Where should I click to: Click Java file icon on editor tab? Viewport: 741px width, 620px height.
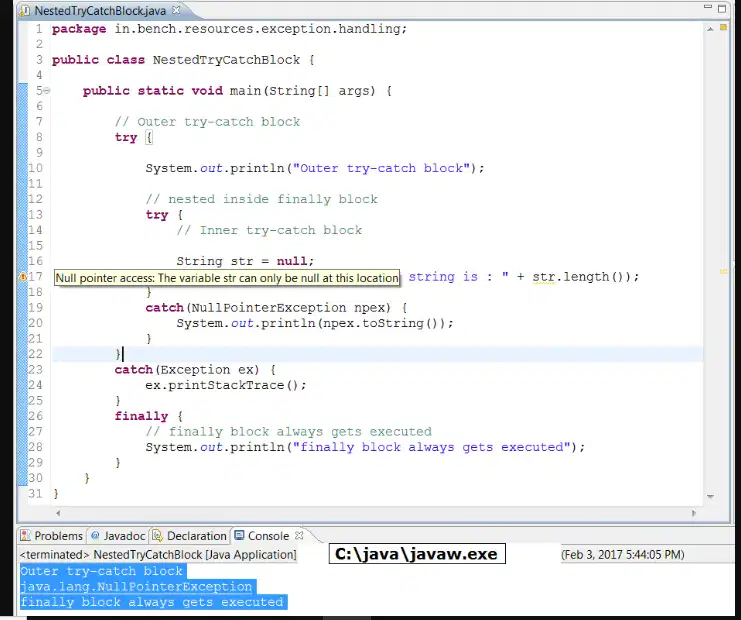(x=25, y=10)
